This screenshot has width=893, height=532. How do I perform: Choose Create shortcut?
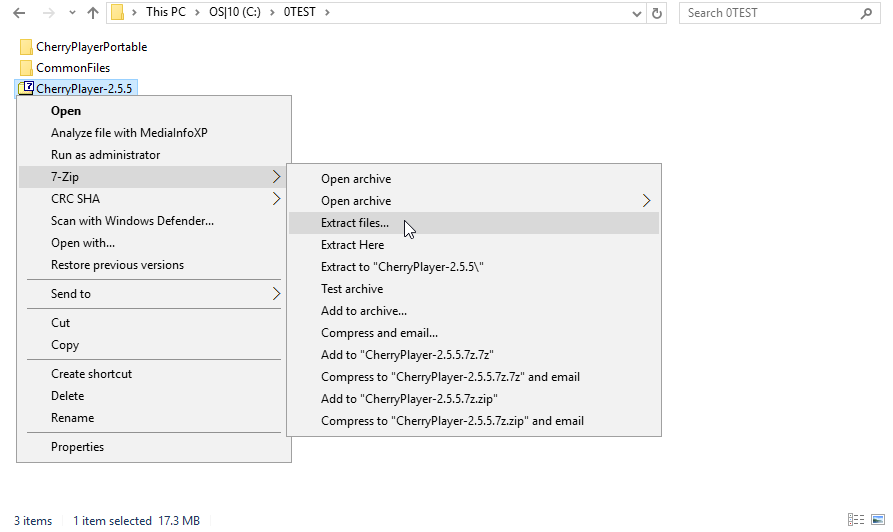coord(154,374)
